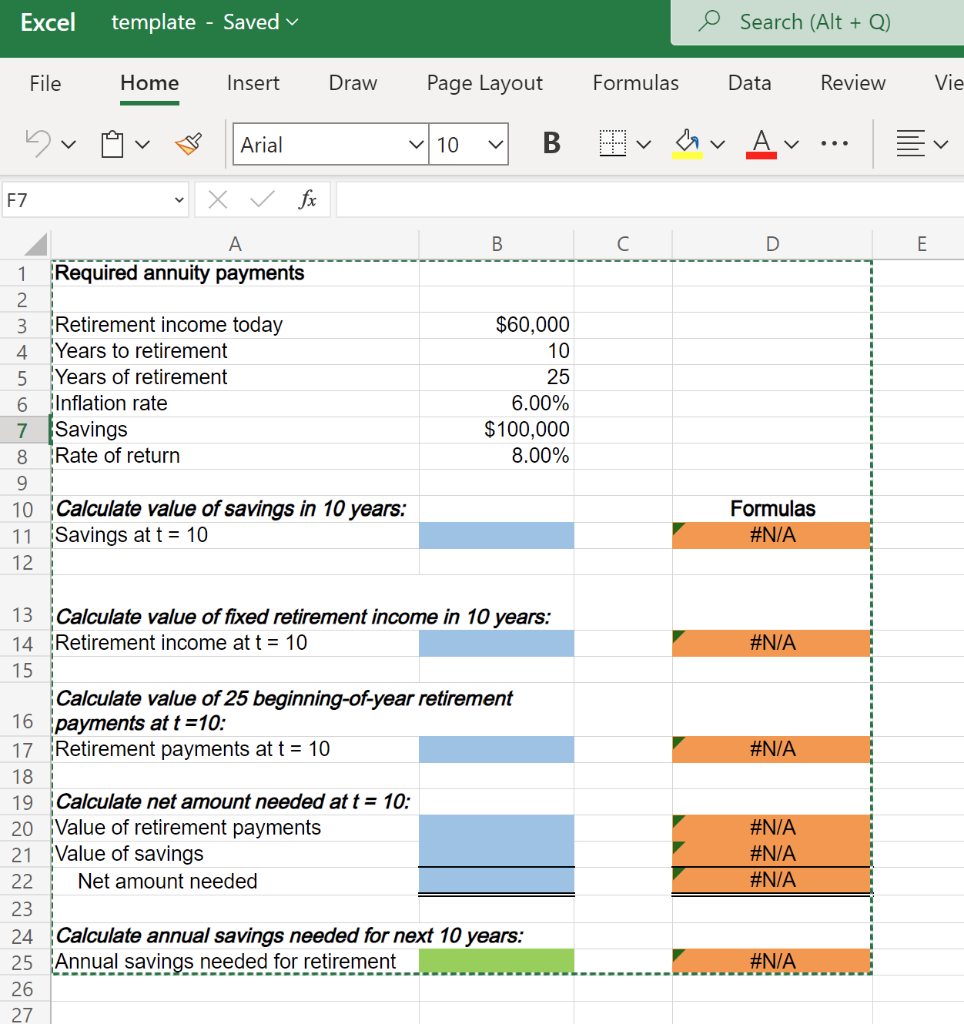The width and height of the screenshot is (964, 1024).
Task: Open the Data ribbon tab
Action: pos(749,83)
